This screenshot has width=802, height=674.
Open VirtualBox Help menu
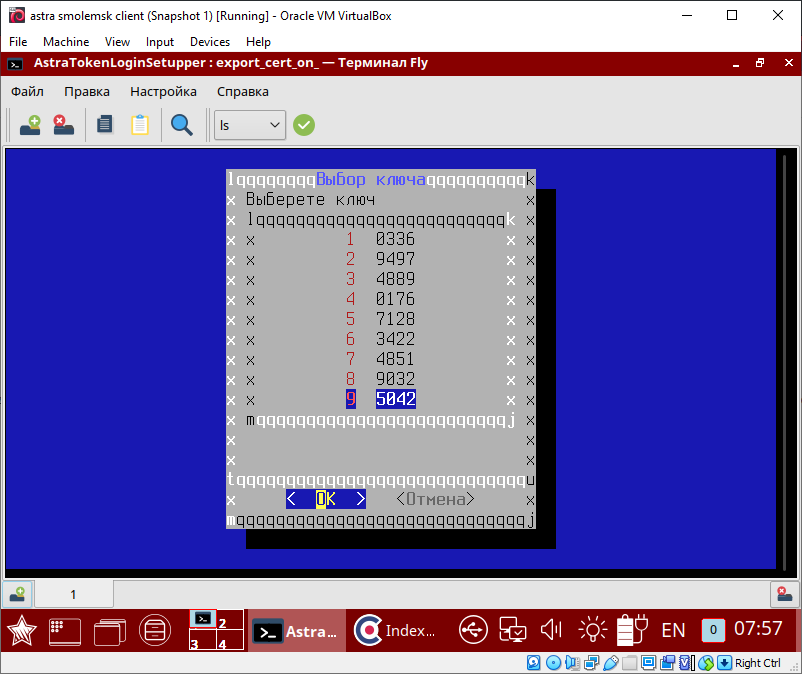(258, 42)
